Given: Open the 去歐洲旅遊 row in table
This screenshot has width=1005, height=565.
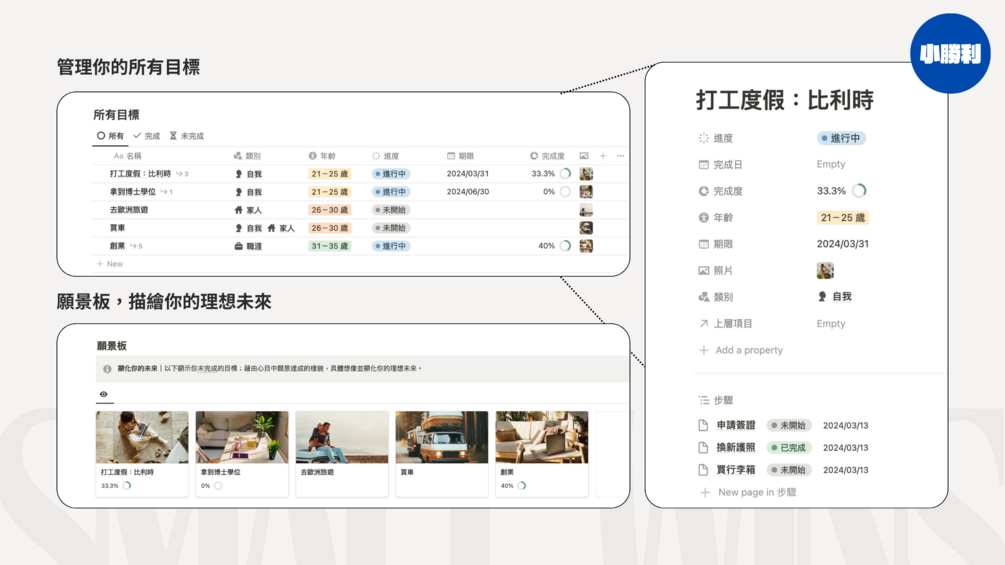Looking at the screenshot, I should 129,209.
